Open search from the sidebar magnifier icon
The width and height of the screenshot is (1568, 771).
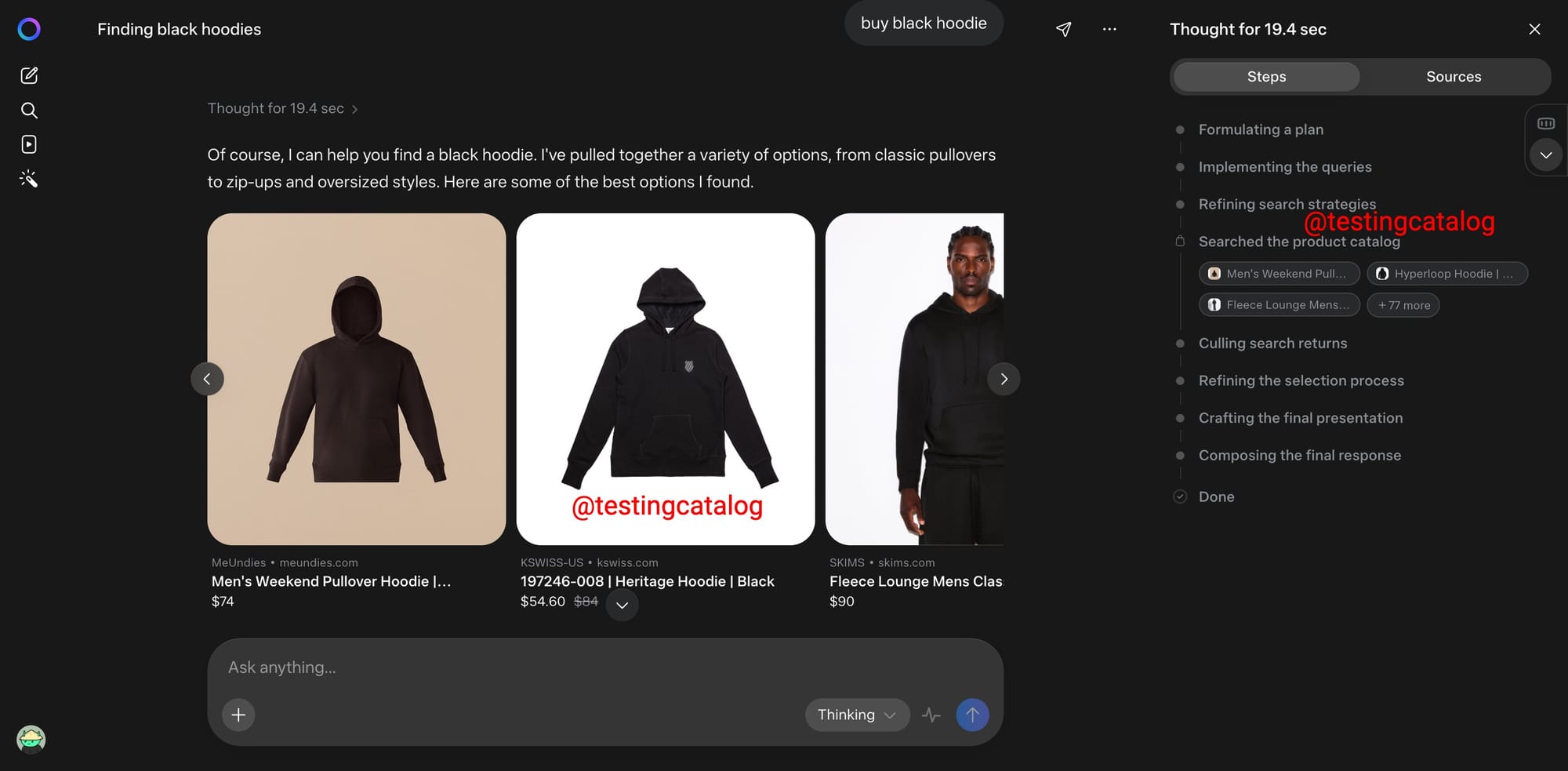point(29,110)
